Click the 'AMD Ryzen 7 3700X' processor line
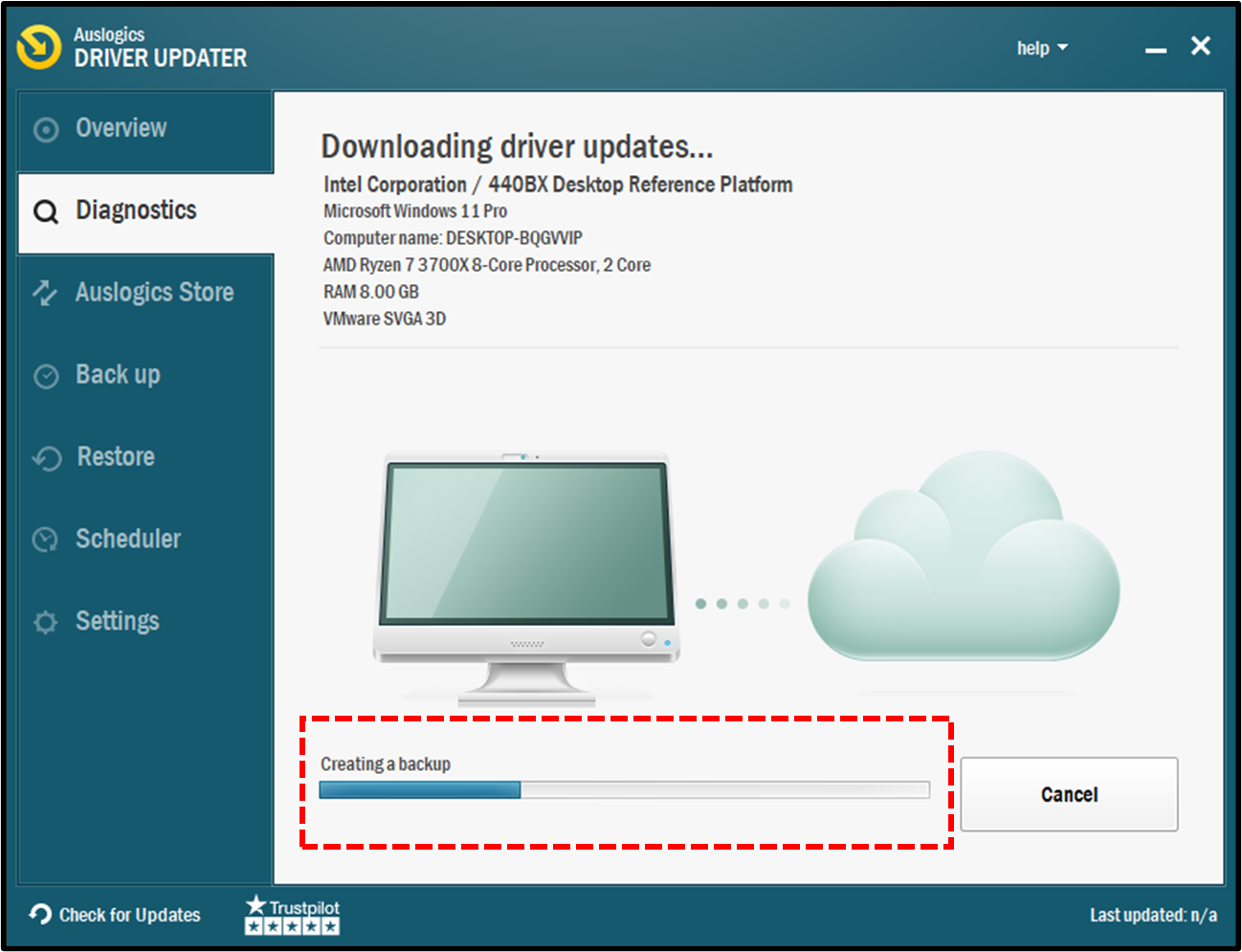Image resolution: width=1242 pixels, height=952 pixels. pos(487,265)
